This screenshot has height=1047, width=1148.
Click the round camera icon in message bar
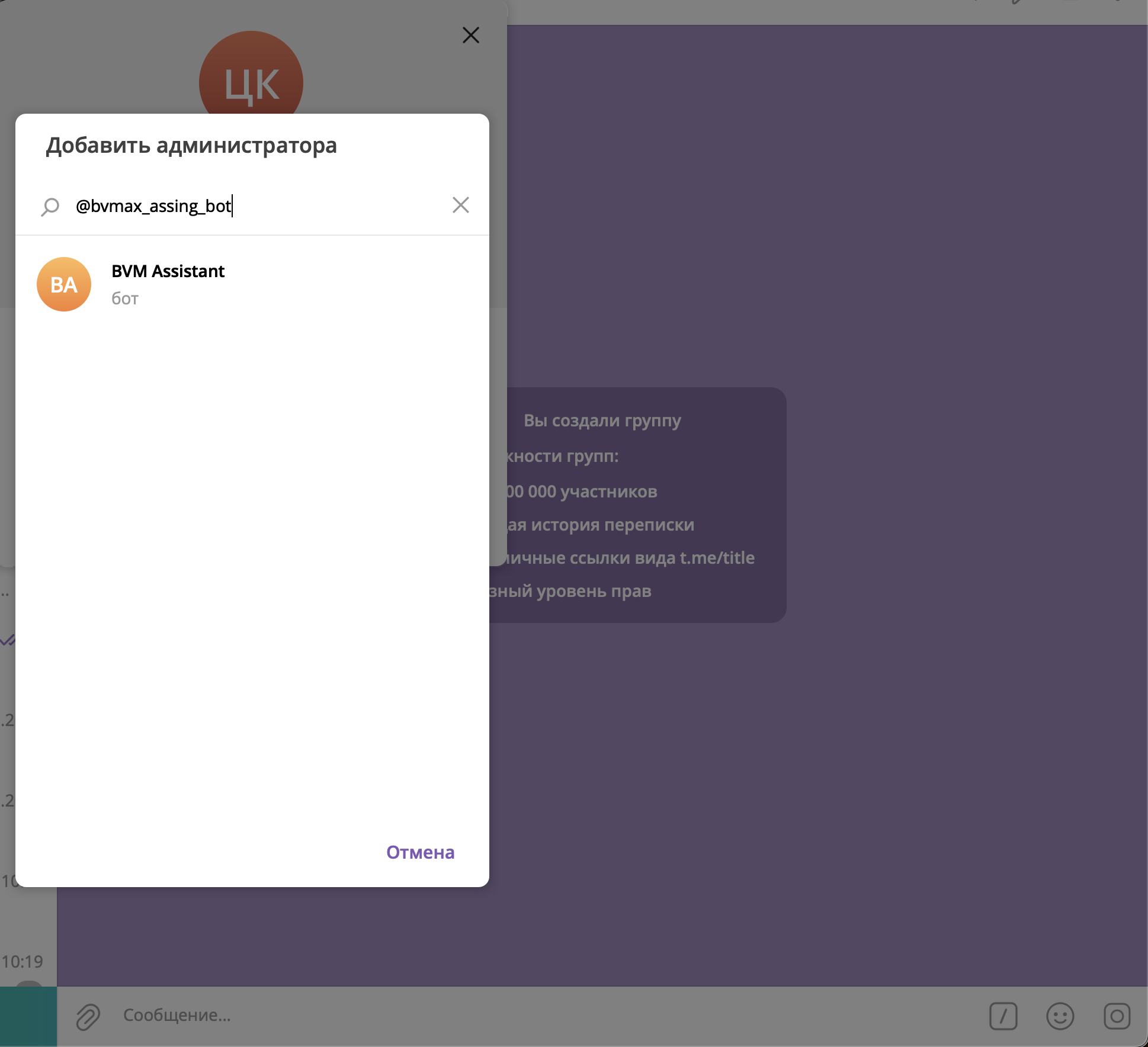(1117, 1016)
